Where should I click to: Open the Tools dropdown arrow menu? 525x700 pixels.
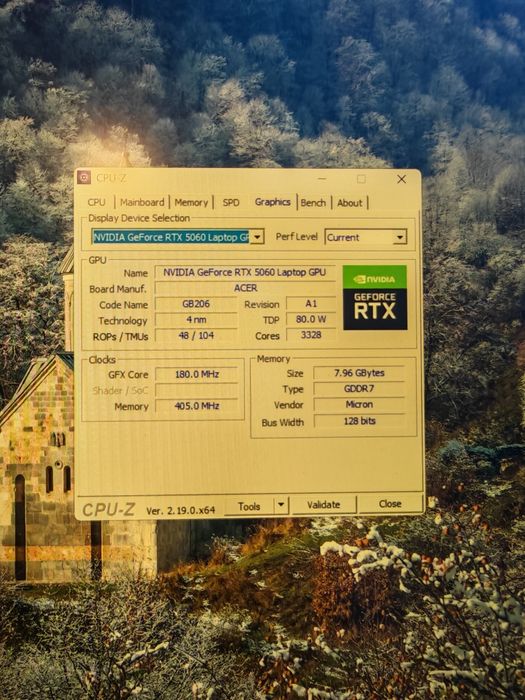(x=281, y=505)
